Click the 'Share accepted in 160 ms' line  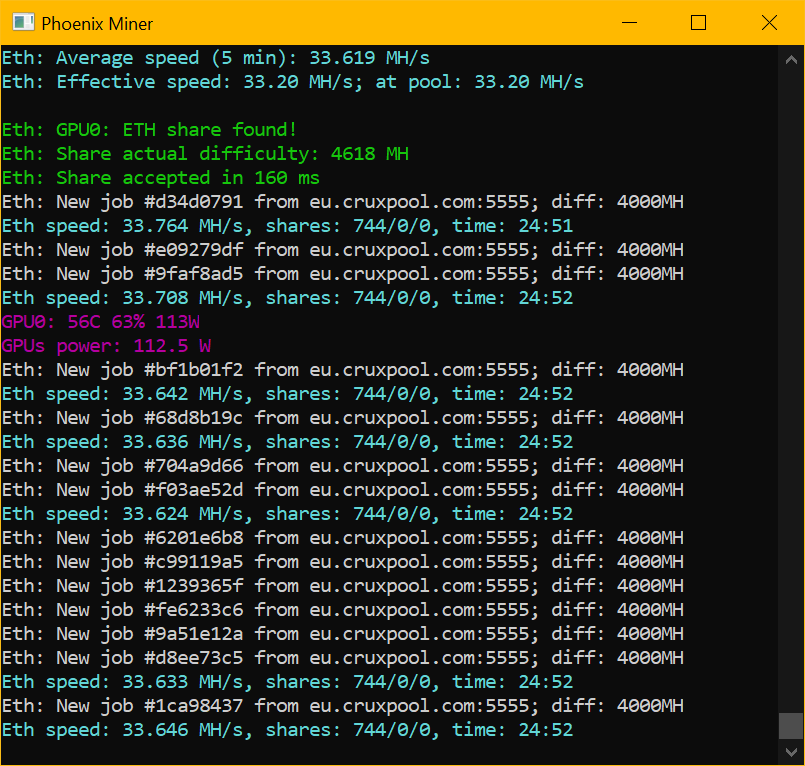click(161, 178)
